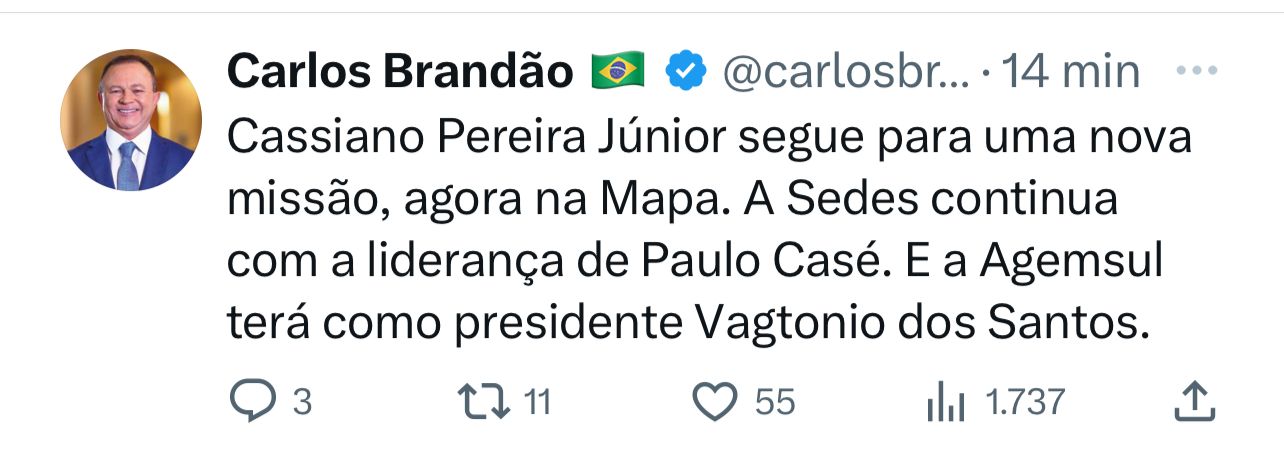The height and width of the screenshot is (466, 1284).
Task: Like the tweet with the heart icon
Action: coord(714,402)
